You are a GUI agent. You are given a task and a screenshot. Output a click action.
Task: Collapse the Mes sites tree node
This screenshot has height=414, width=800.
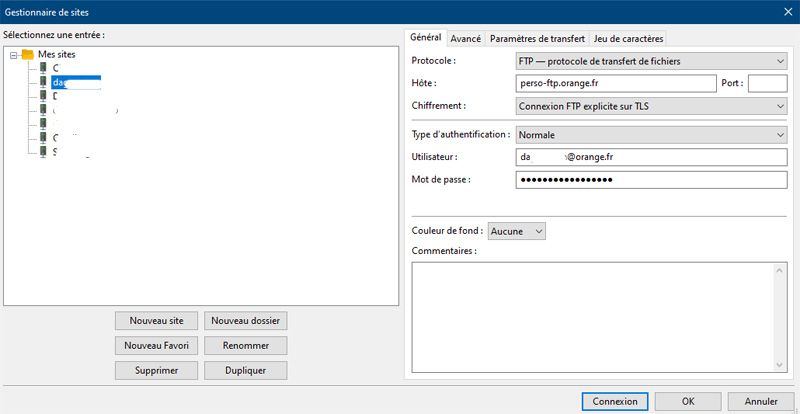(12, 55)
